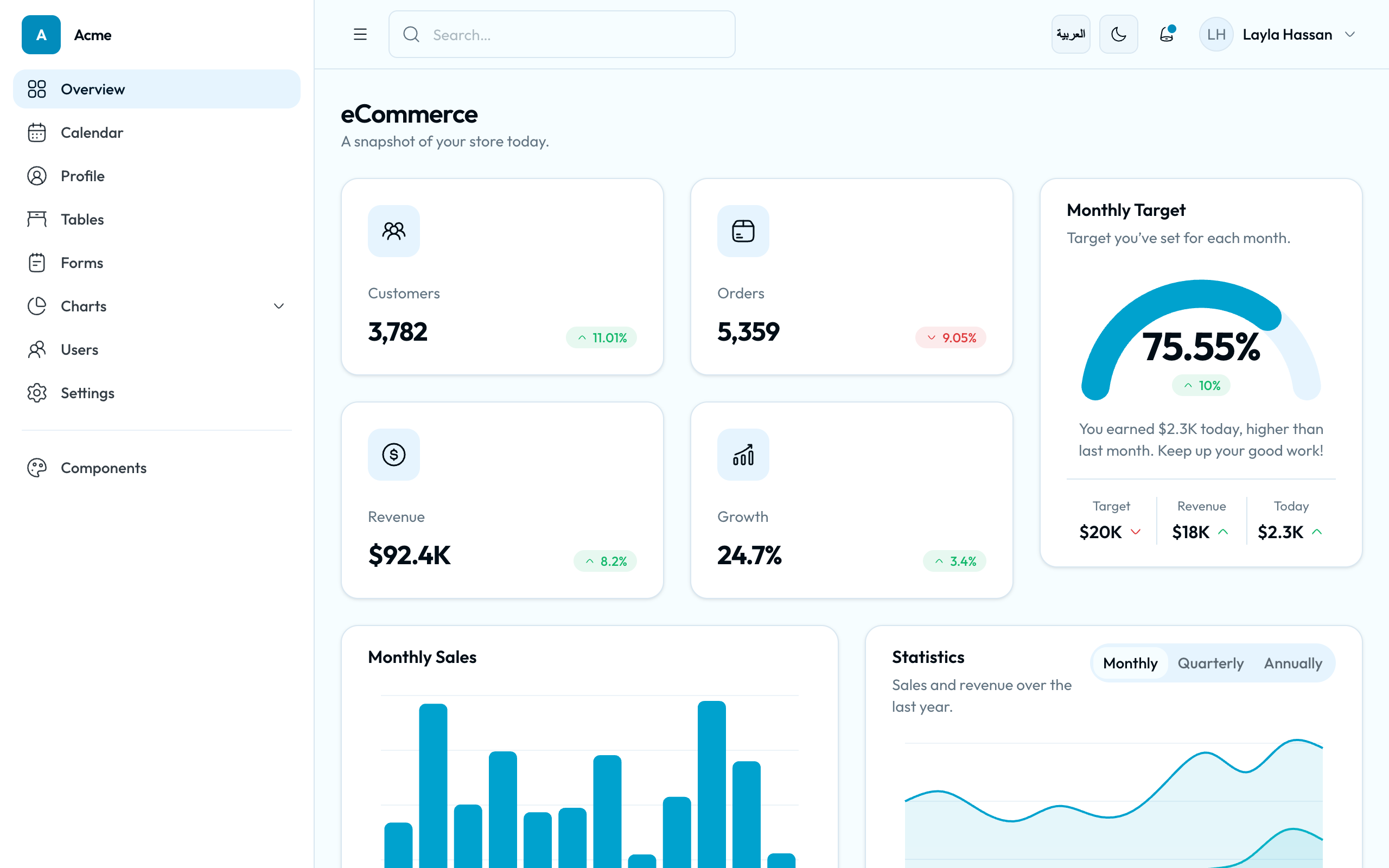Viewport: 1389px width, 868px height.
Task: Click the Statistics line chart area
Action: (x=1113, y=803)
